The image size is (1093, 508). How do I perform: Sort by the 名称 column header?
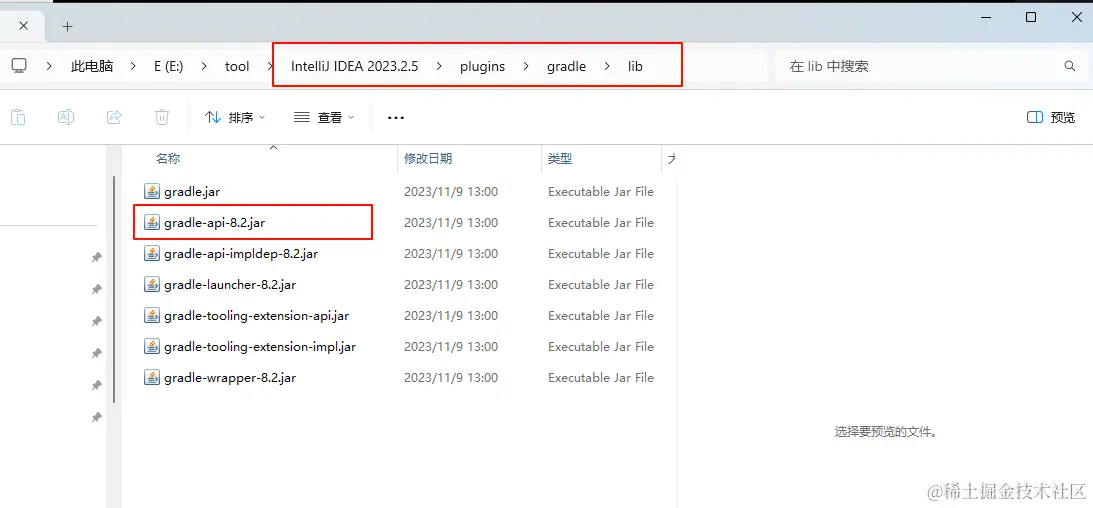coord(168,159)
